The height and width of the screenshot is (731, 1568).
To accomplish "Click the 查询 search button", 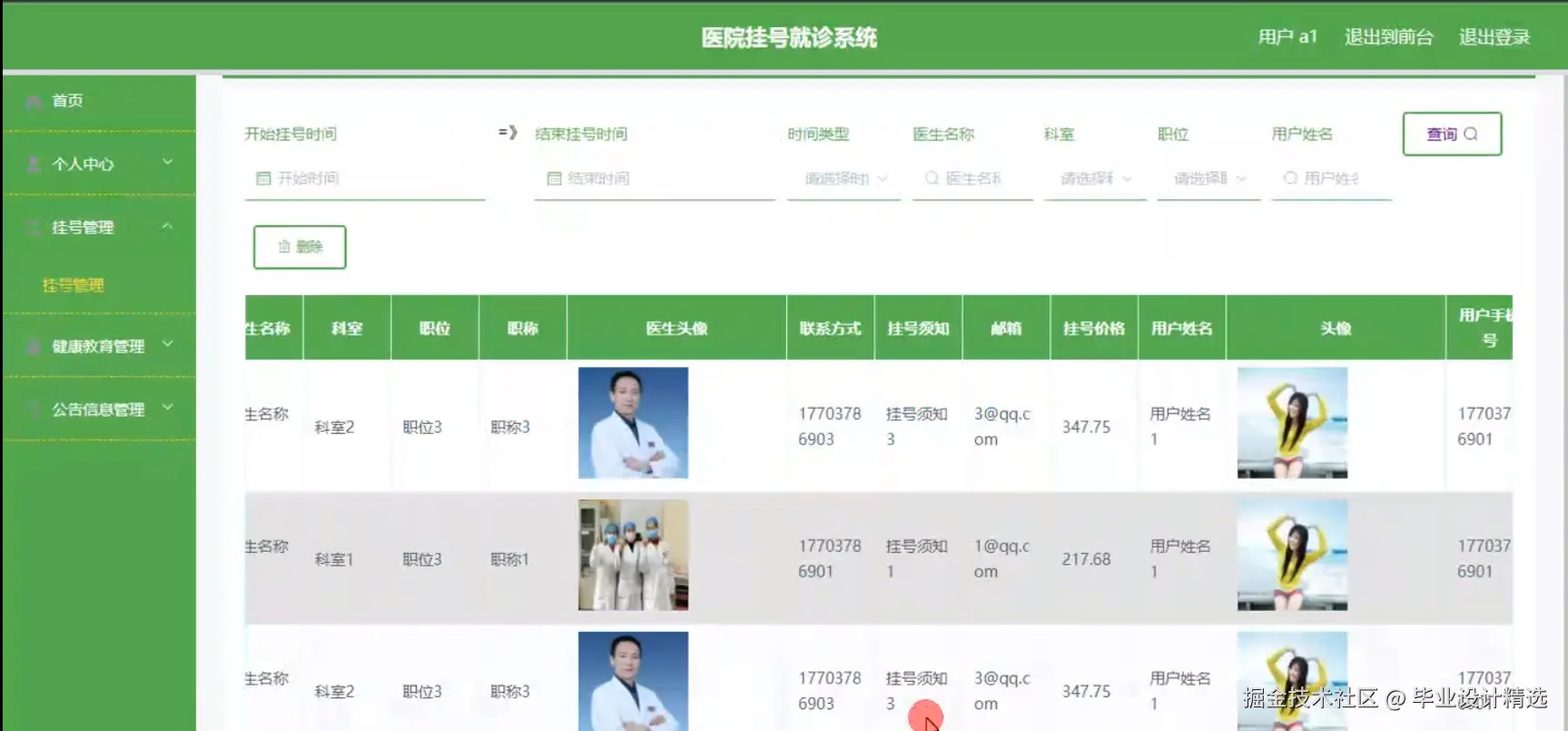I will click(x=1452, y=133).
